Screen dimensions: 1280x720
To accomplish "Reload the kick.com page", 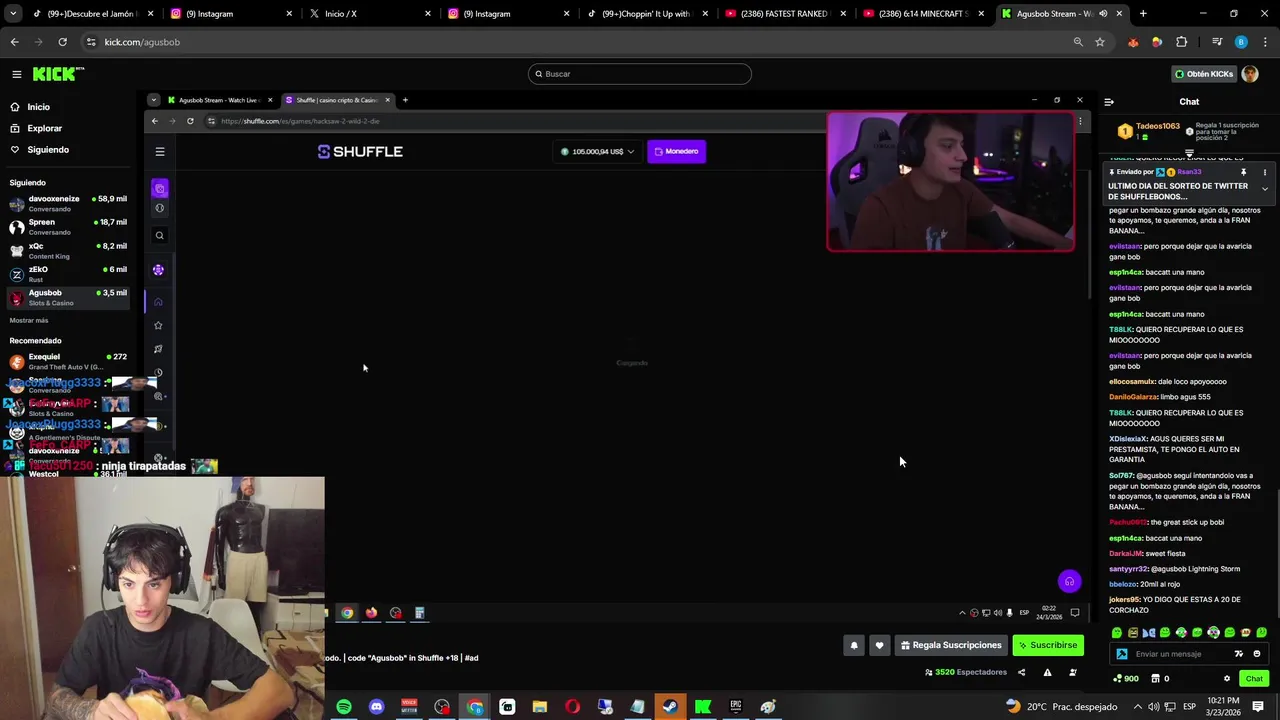I will 62,42.
